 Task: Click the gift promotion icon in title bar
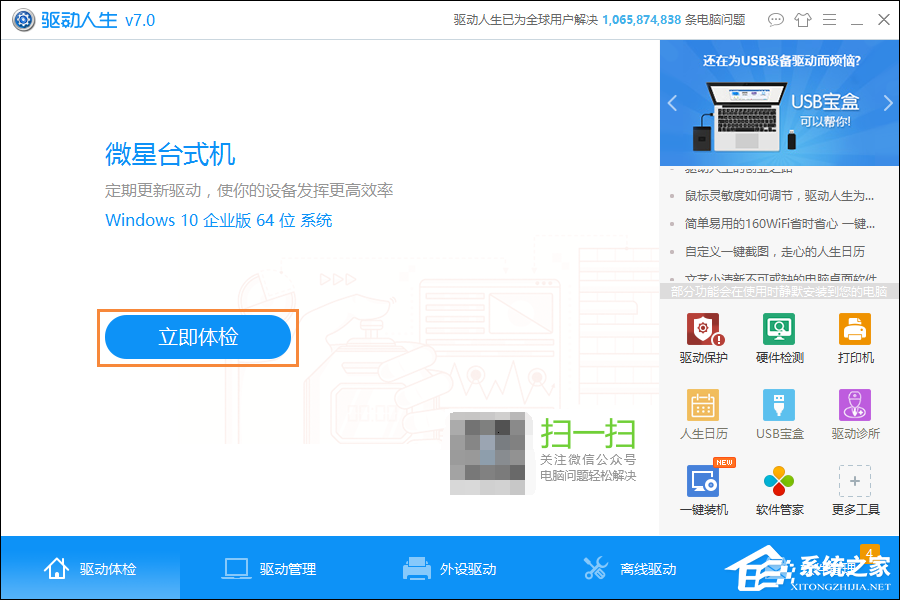(803, 19)
